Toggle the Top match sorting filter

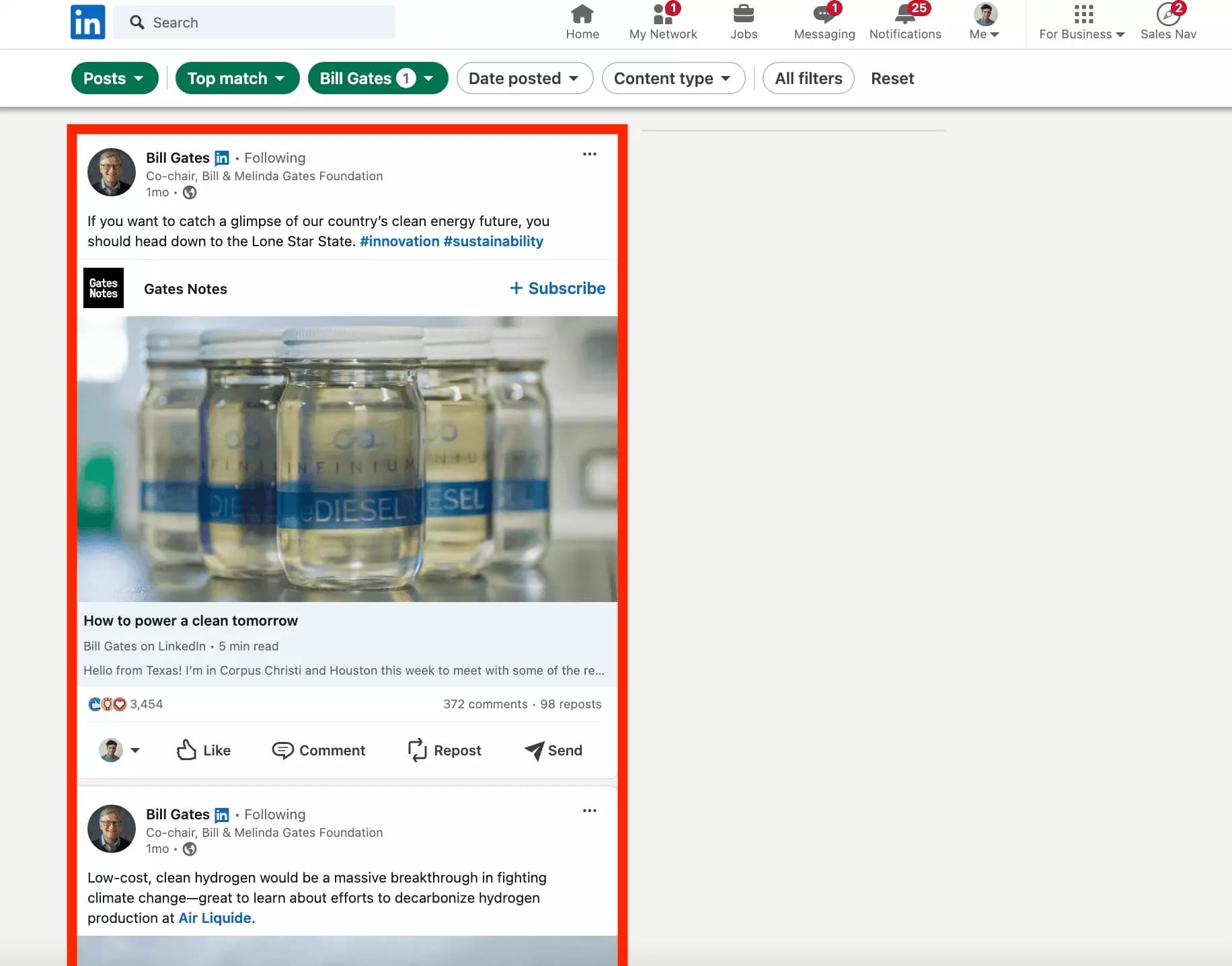237,78
